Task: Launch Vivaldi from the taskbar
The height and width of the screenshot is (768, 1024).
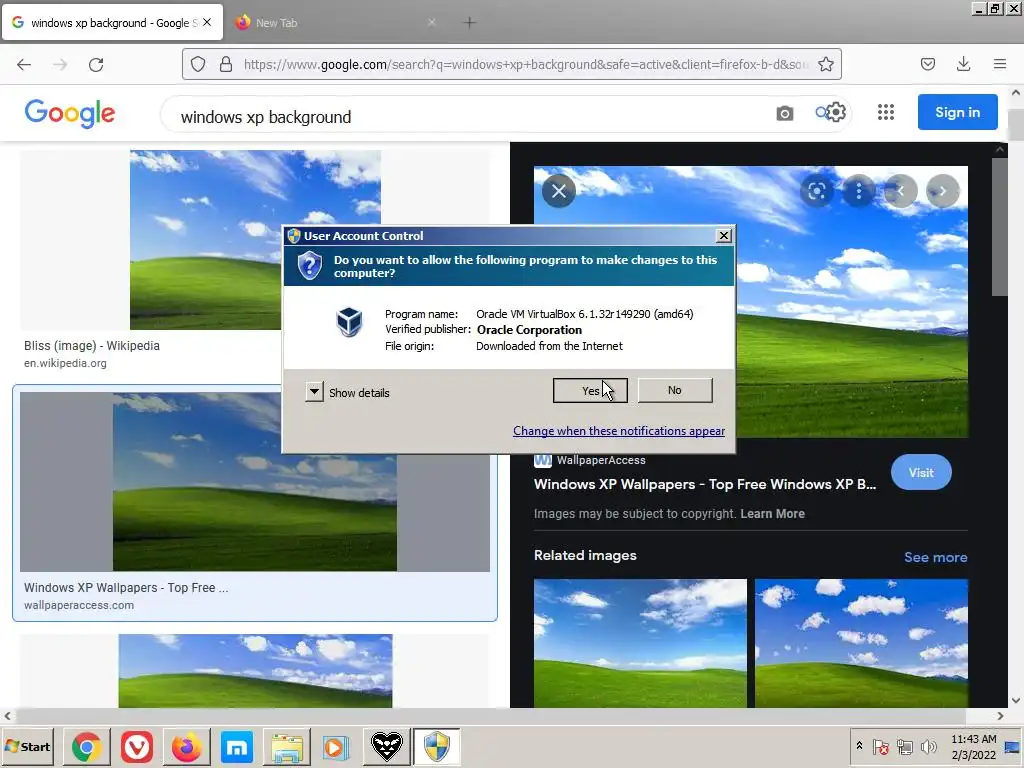Action: [x=136, y=746]
